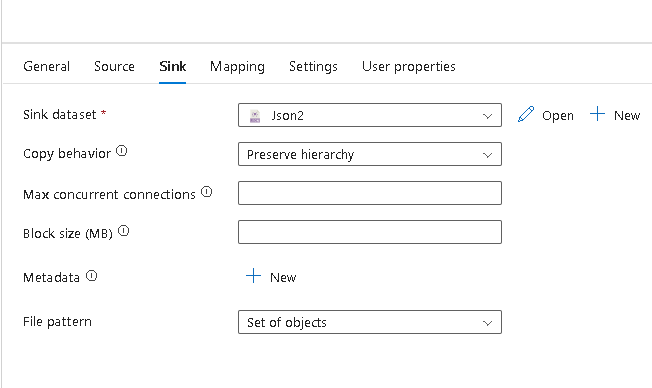Show info tooltip for Max concurrent connections
Screen dimensions: 652x388
coord(207,192)
